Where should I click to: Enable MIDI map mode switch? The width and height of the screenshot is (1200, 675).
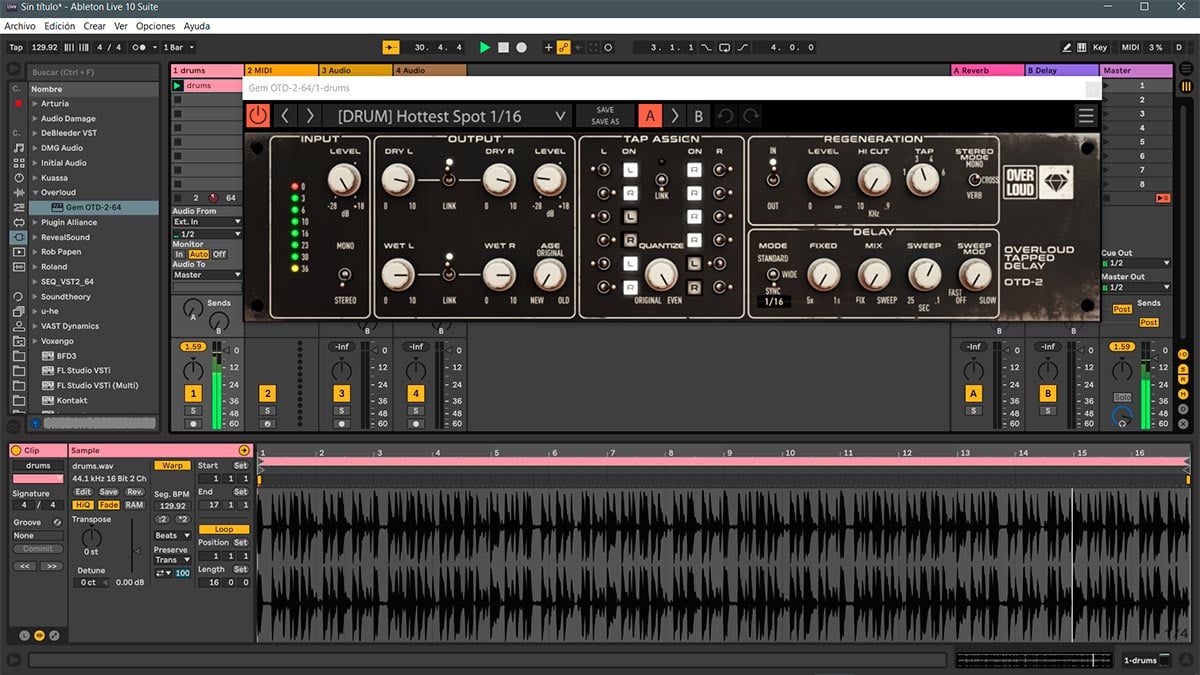click(1130, 47)
